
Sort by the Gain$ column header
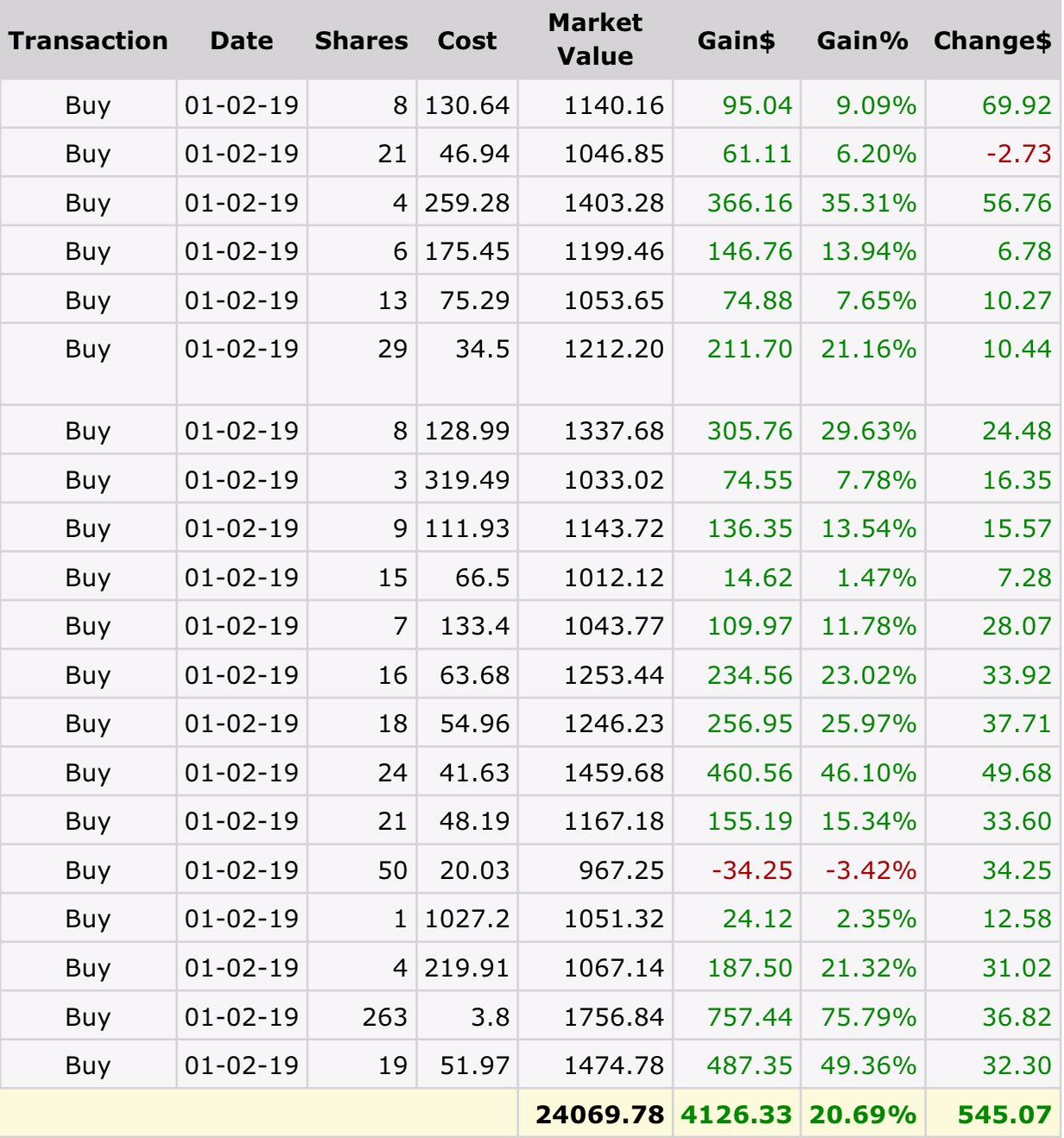736,41
